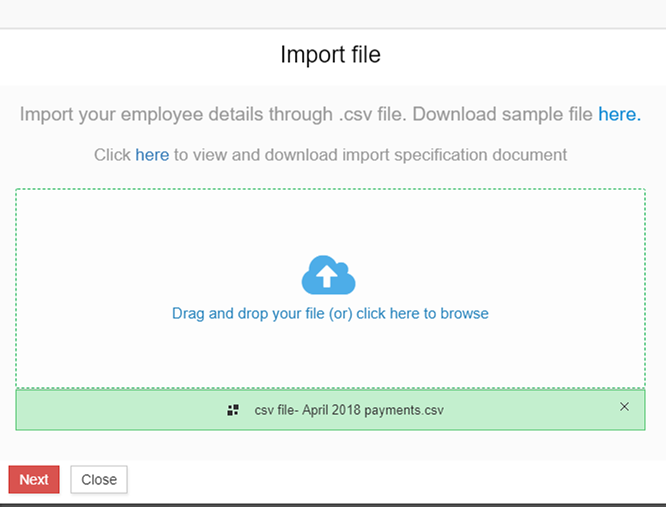Screen dimensions: 666x507
Task: Click empty footer area right of Close button
Action: pos(400,480)
